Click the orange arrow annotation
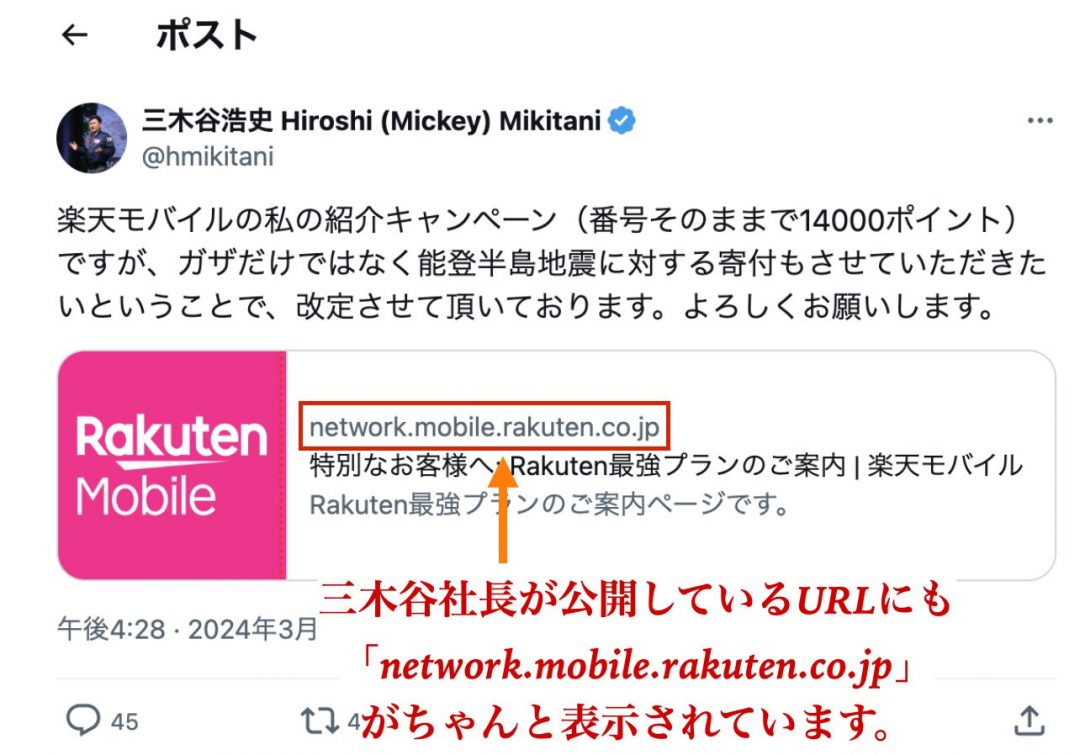Screen dimensions: 1080x755 tap(503, 510)
